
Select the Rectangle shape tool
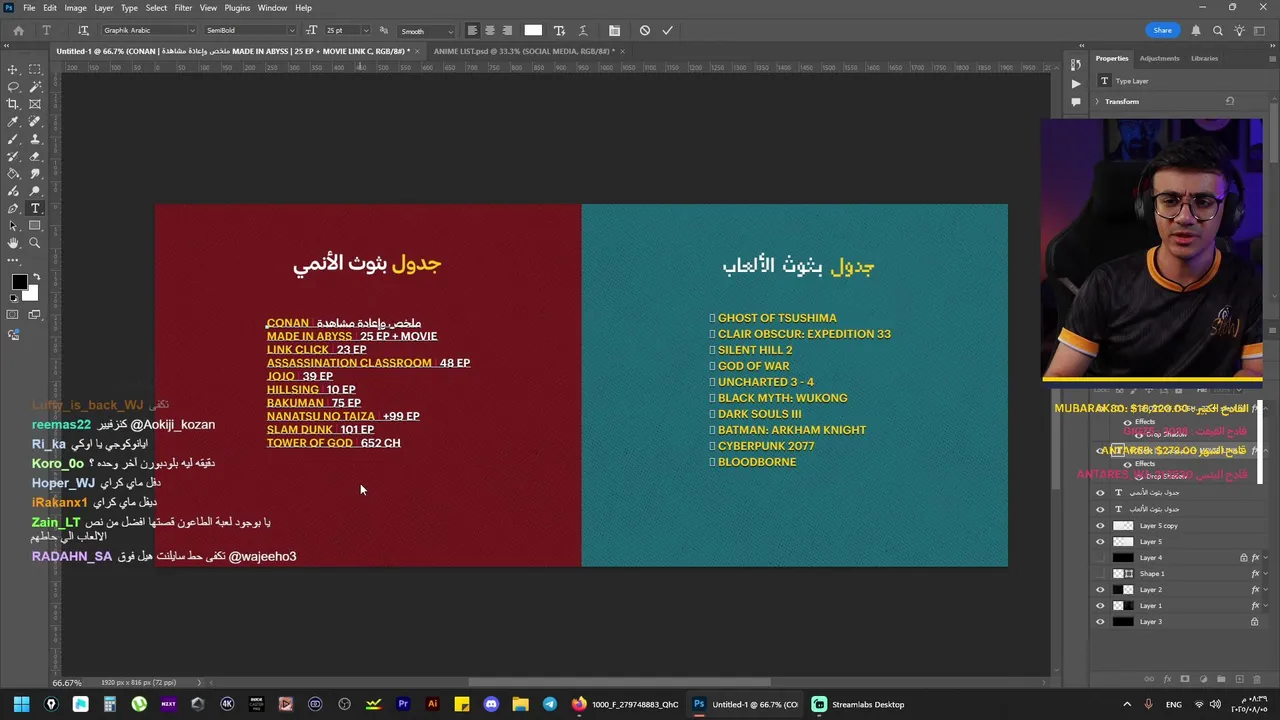pyautogui.click(x=35, y=226)
